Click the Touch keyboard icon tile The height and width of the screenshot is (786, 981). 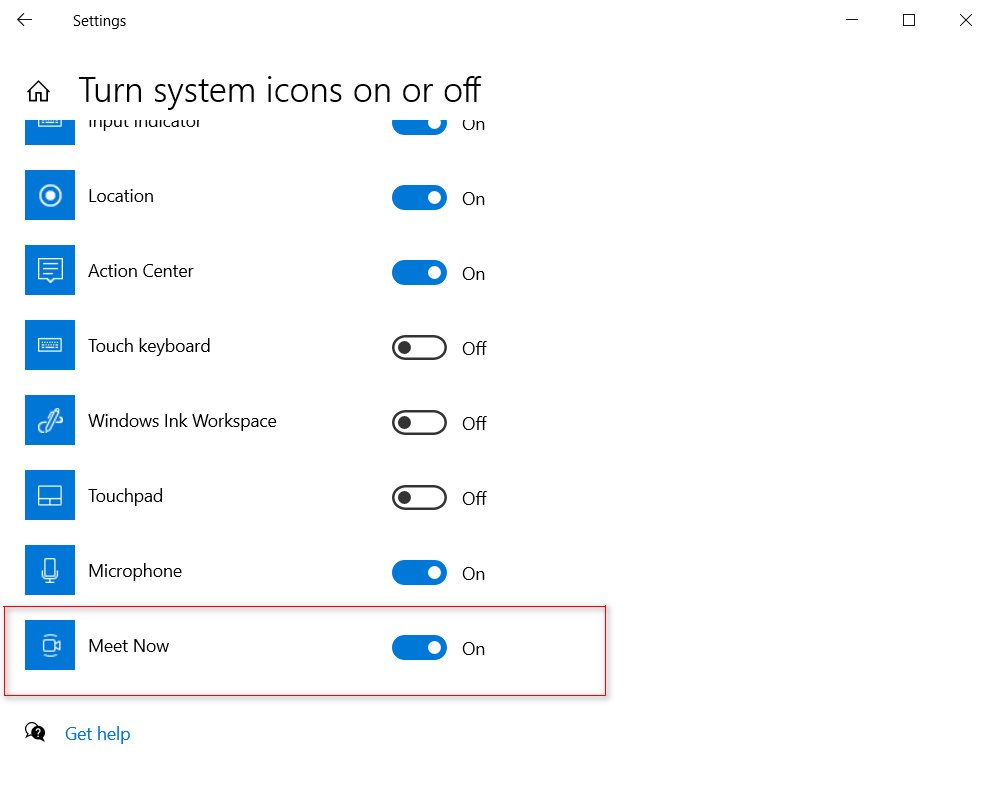[x=50, y=345]
